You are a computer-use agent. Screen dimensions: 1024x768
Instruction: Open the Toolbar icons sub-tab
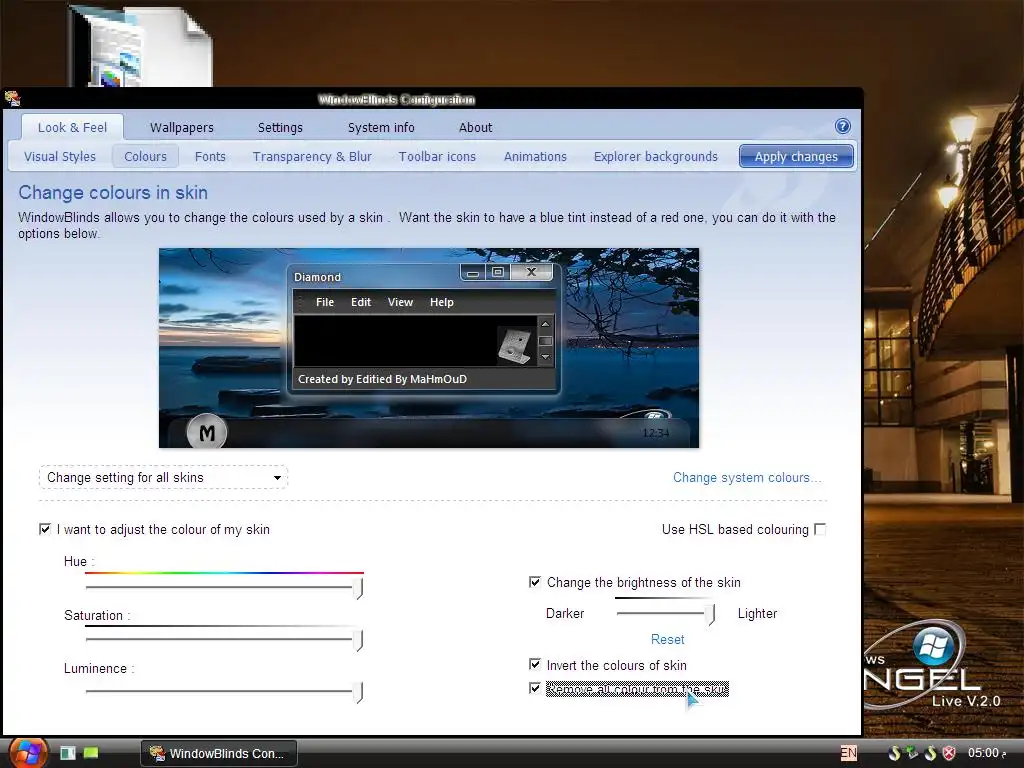click(438, 157)
